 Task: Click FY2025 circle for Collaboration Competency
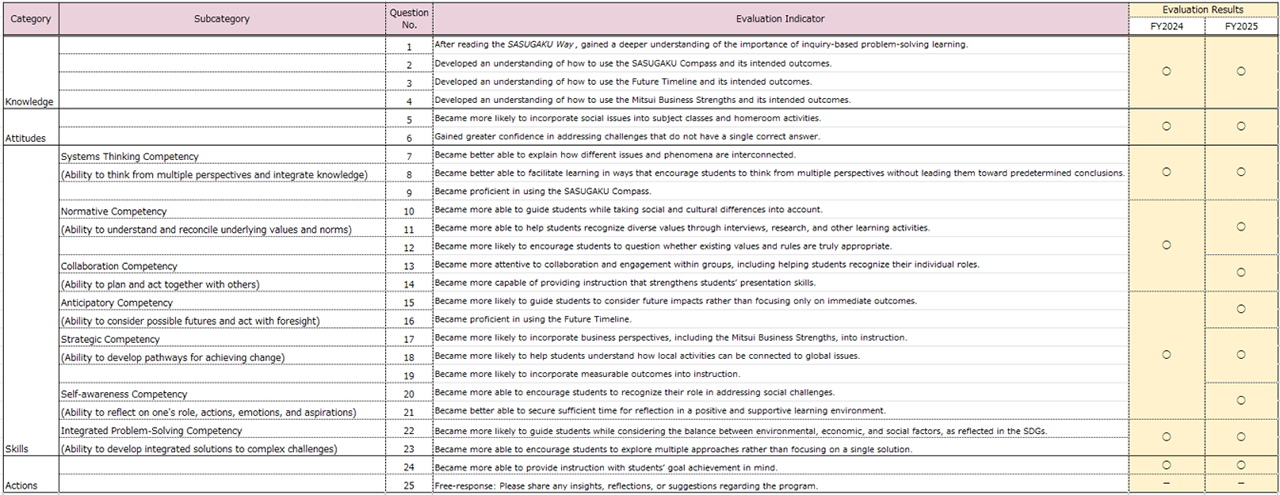coord(1241,272)
